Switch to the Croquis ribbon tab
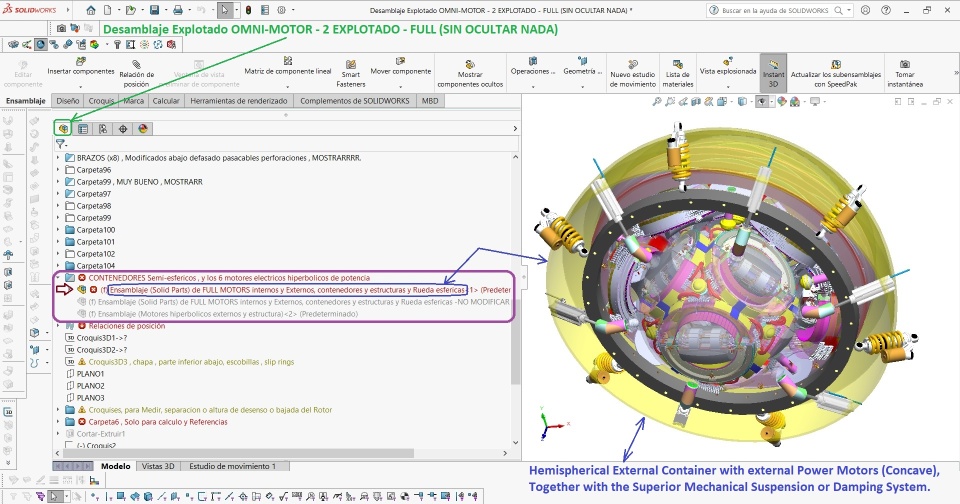 click(x=101, y=101)
